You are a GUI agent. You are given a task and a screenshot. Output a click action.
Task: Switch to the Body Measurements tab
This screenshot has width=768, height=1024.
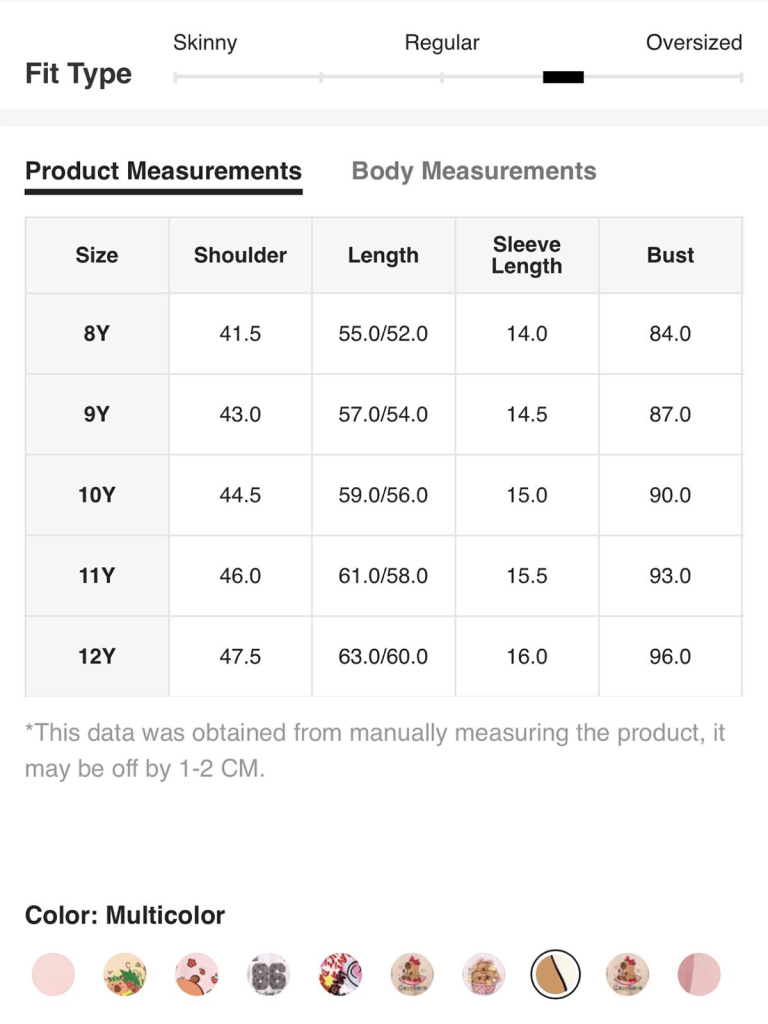point(474,171)
